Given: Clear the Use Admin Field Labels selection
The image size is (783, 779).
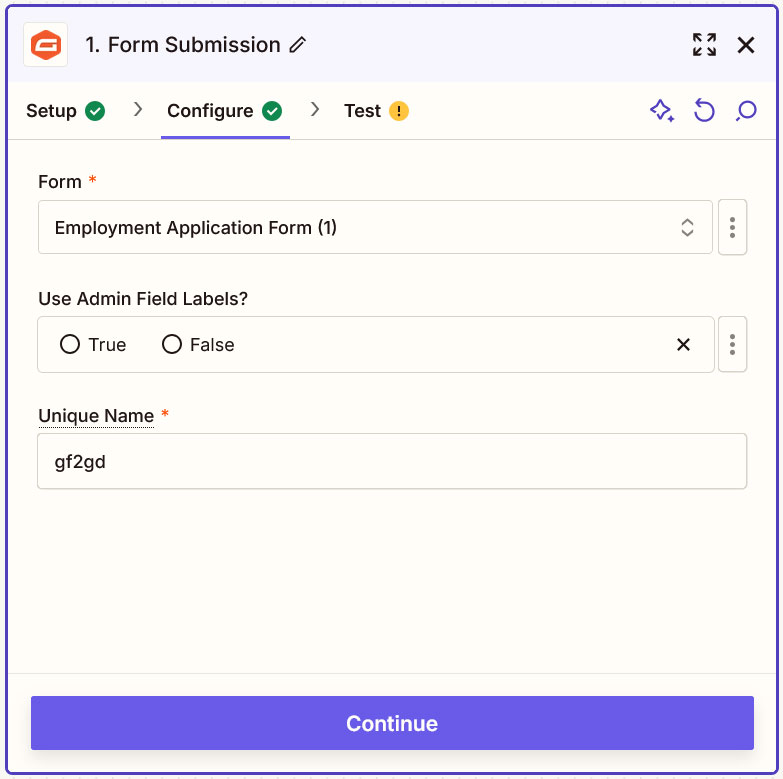Looking at the screenshot, I should pos(683,345).
